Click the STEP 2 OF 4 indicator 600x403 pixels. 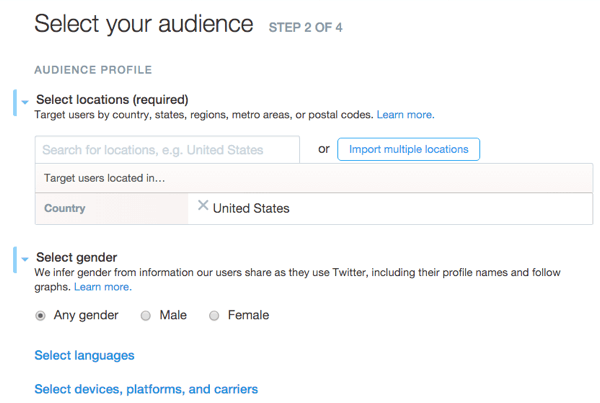(x=305, y=28)
